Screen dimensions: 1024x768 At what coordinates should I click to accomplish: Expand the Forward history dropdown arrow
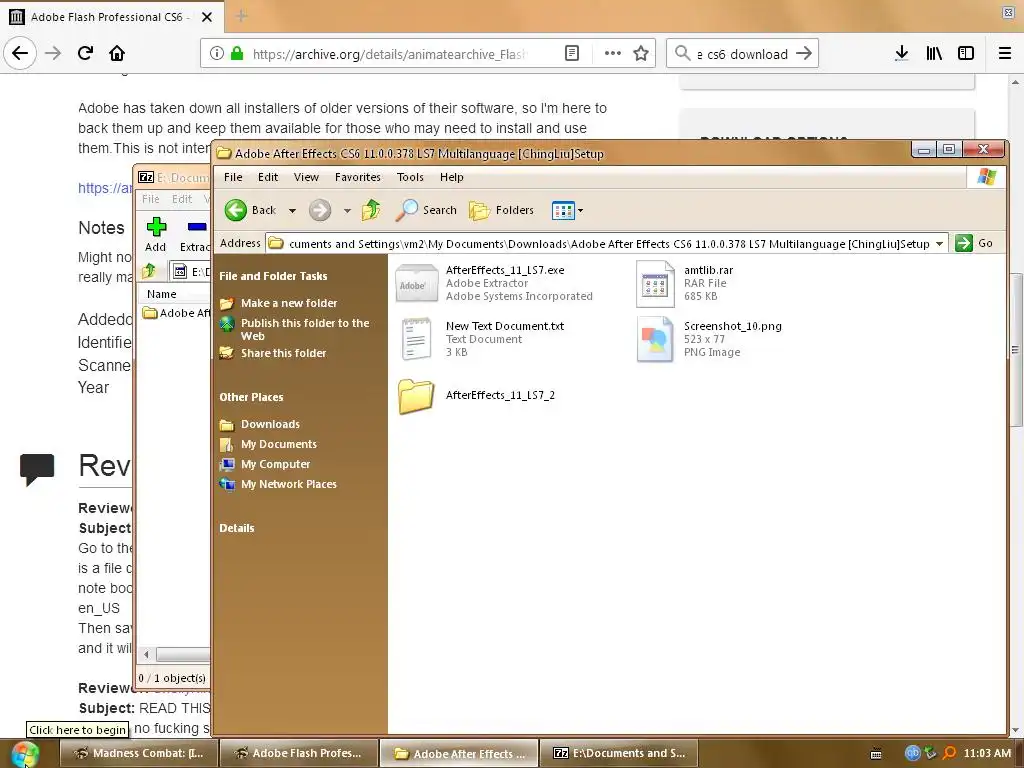point(347,211)
